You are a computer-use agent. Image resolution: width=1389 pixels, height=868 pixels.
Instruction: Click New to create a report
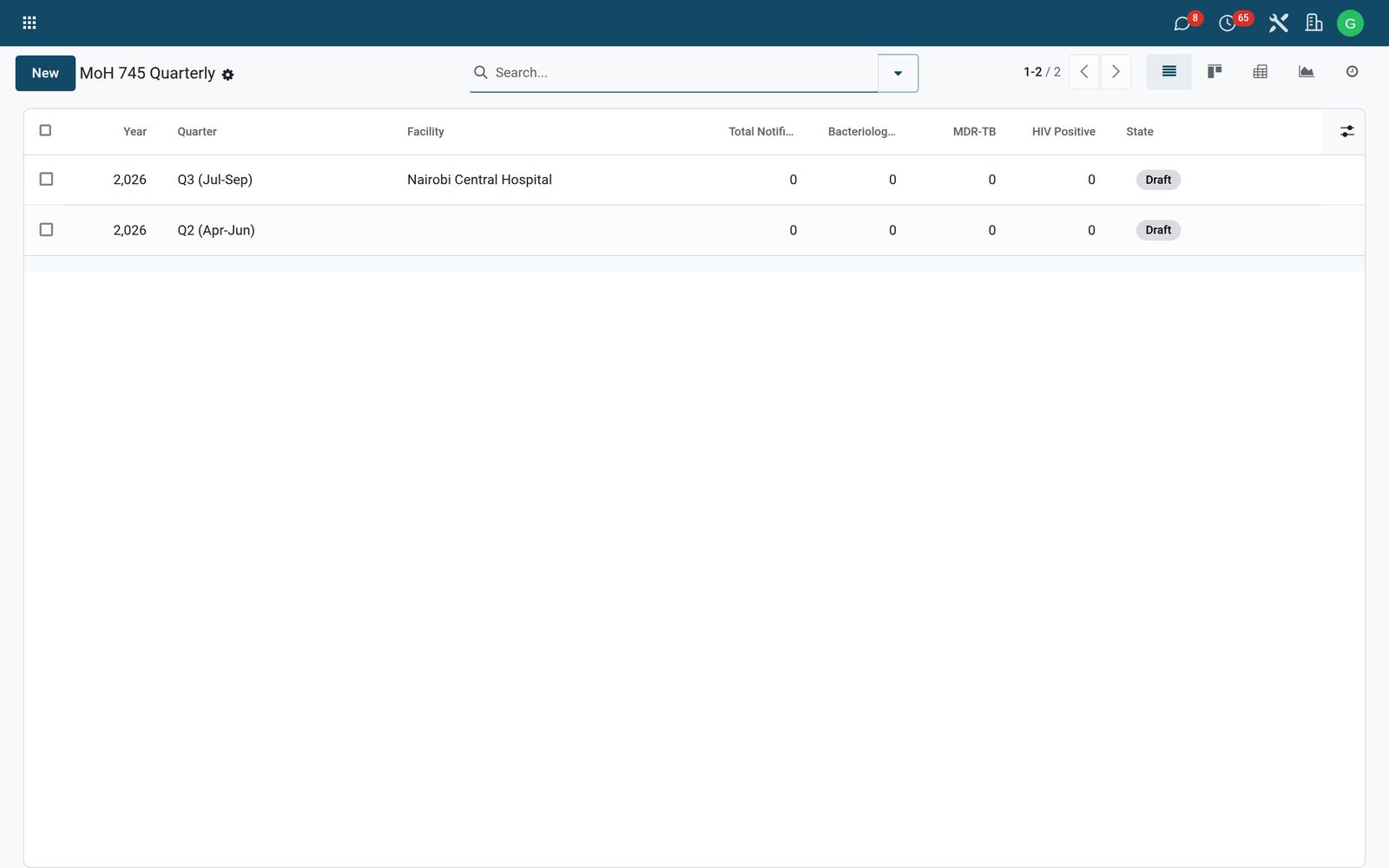click(x=45, y=73)
